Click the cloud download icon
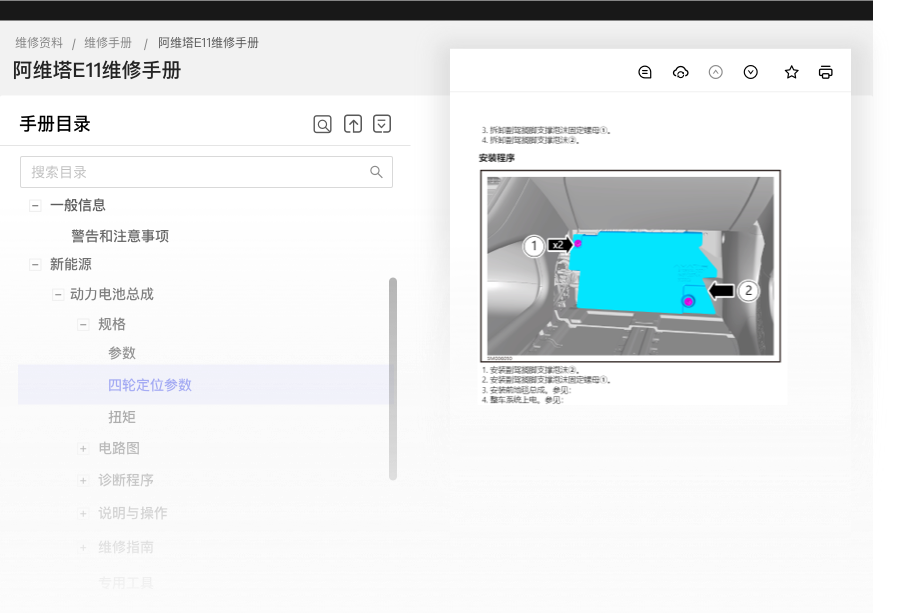Screen dimensions: 900x613 [680, 72]
